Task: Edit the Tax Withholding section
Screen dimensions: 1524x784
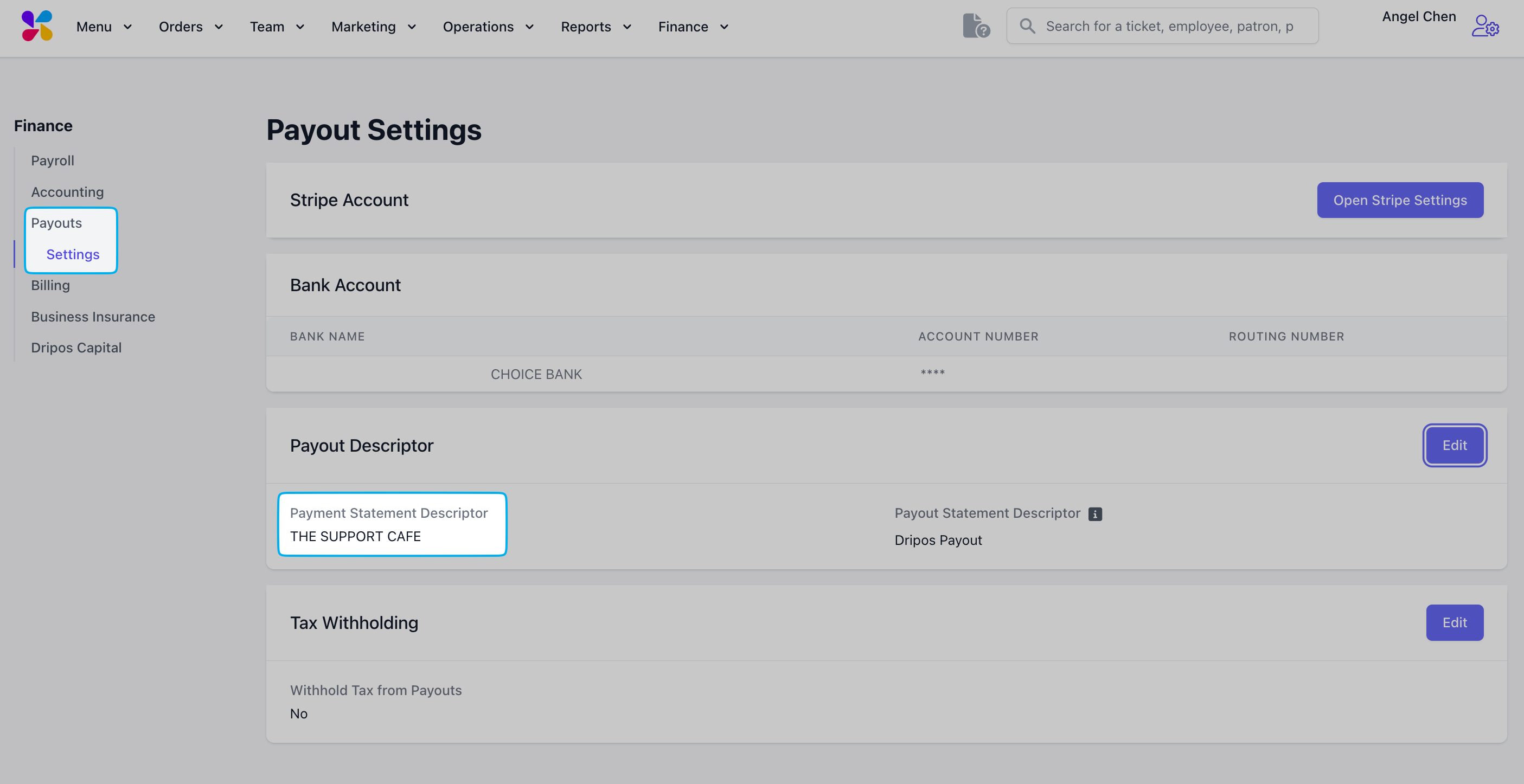Action: pyautogui.click(x=1454, y=622)
